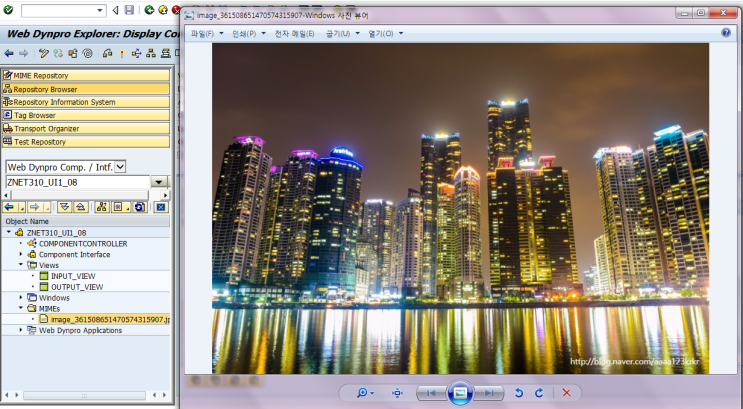This screenshot has height=409, width=743.
Task: Expand the Windows node
Action: 21,298
